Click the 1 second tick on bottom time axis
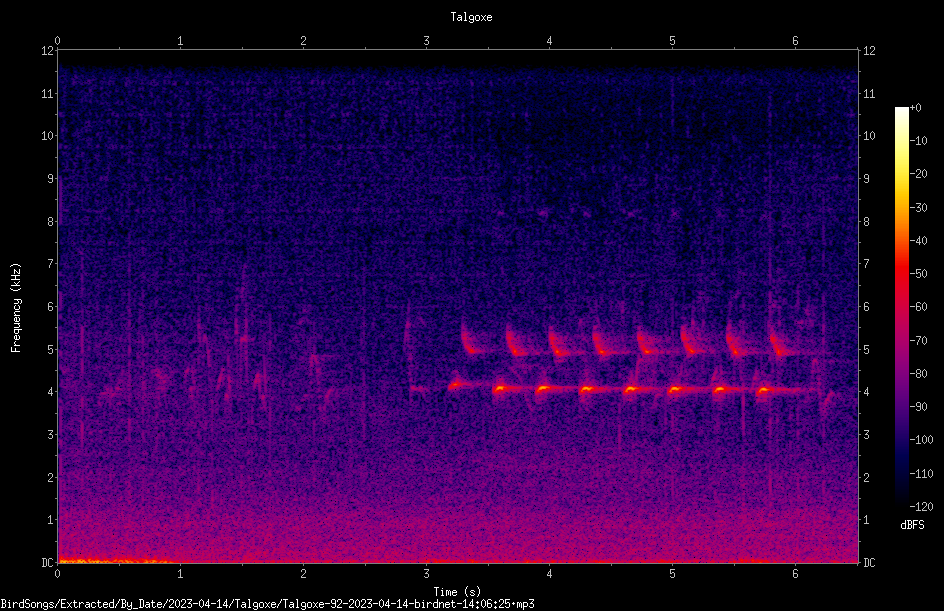Viewport: 944px width, 611px height. [x=180, y=574]
